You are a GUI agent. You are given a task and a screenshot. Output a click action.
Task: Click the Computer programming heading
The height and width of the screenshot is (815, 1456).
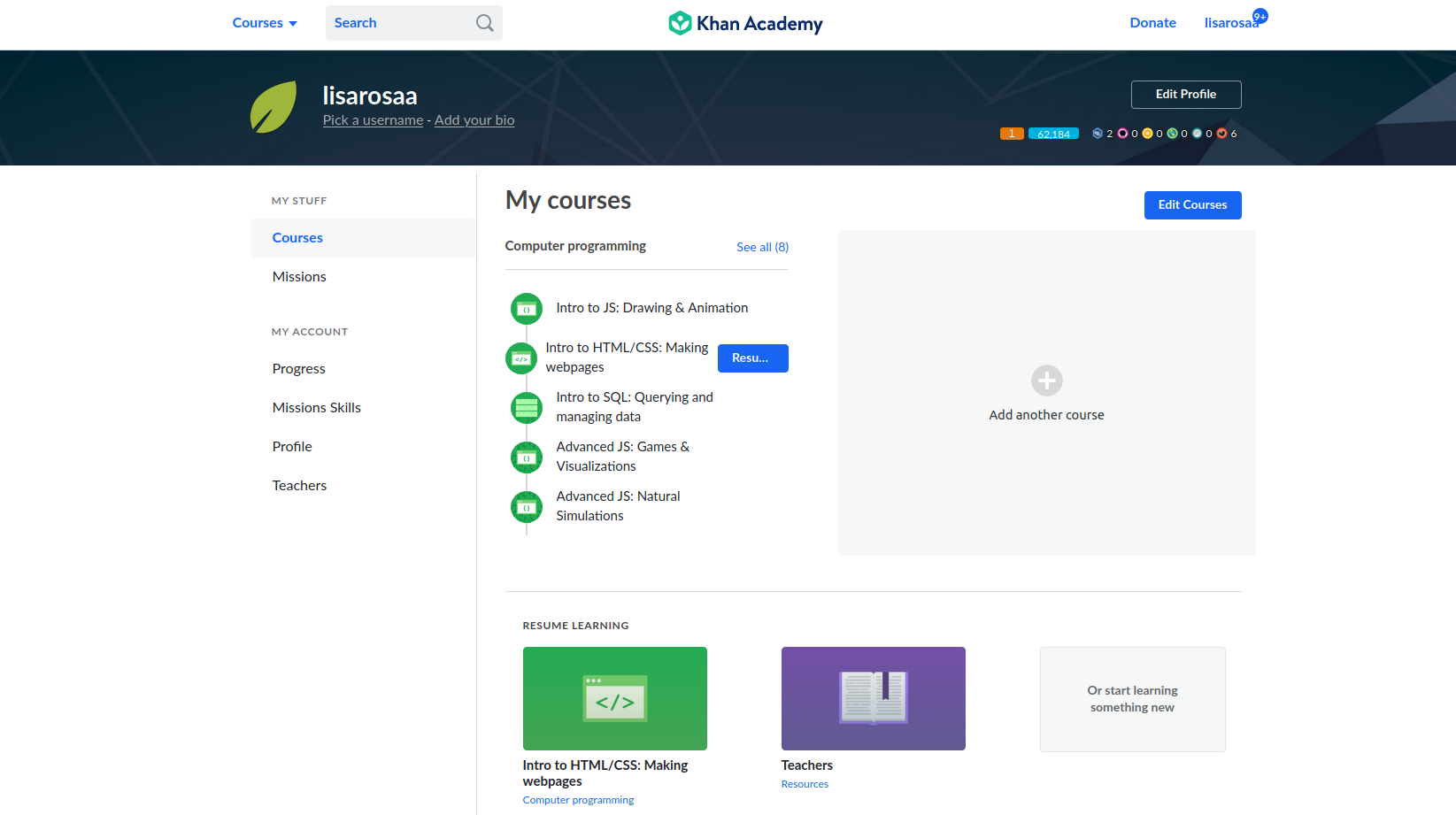point(575,246)
